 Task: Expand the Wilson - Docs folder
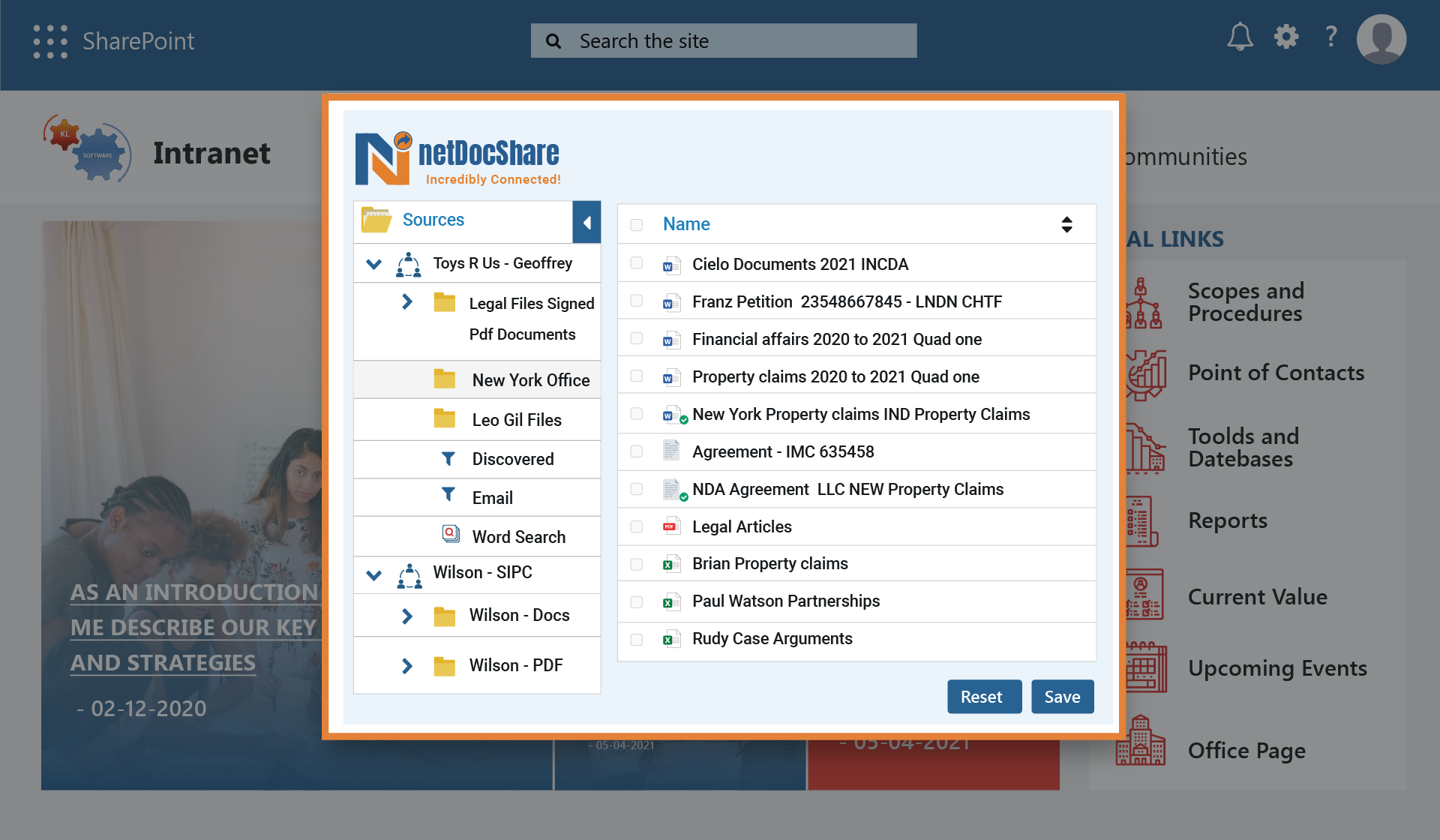(x=407, y=616)
